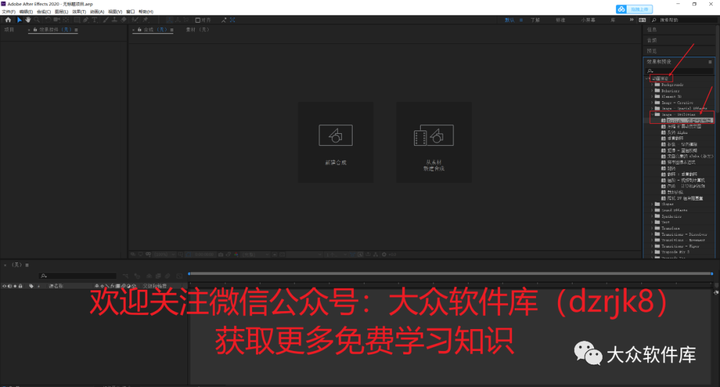Select the Type text tool
720x387 pixels.
tap(95, 20)
